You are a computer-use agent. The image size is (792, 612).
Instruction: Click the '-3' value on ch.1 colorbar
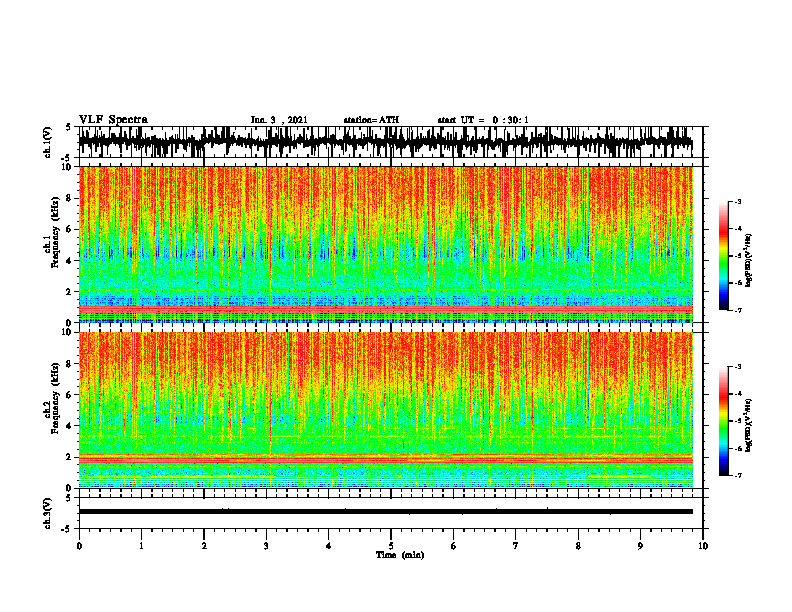coord(737,202)
